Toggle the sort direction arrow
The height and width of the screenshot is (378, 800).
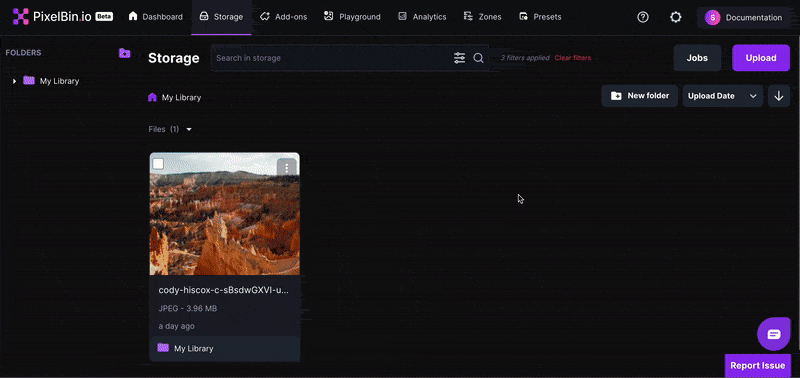[779, 96]
